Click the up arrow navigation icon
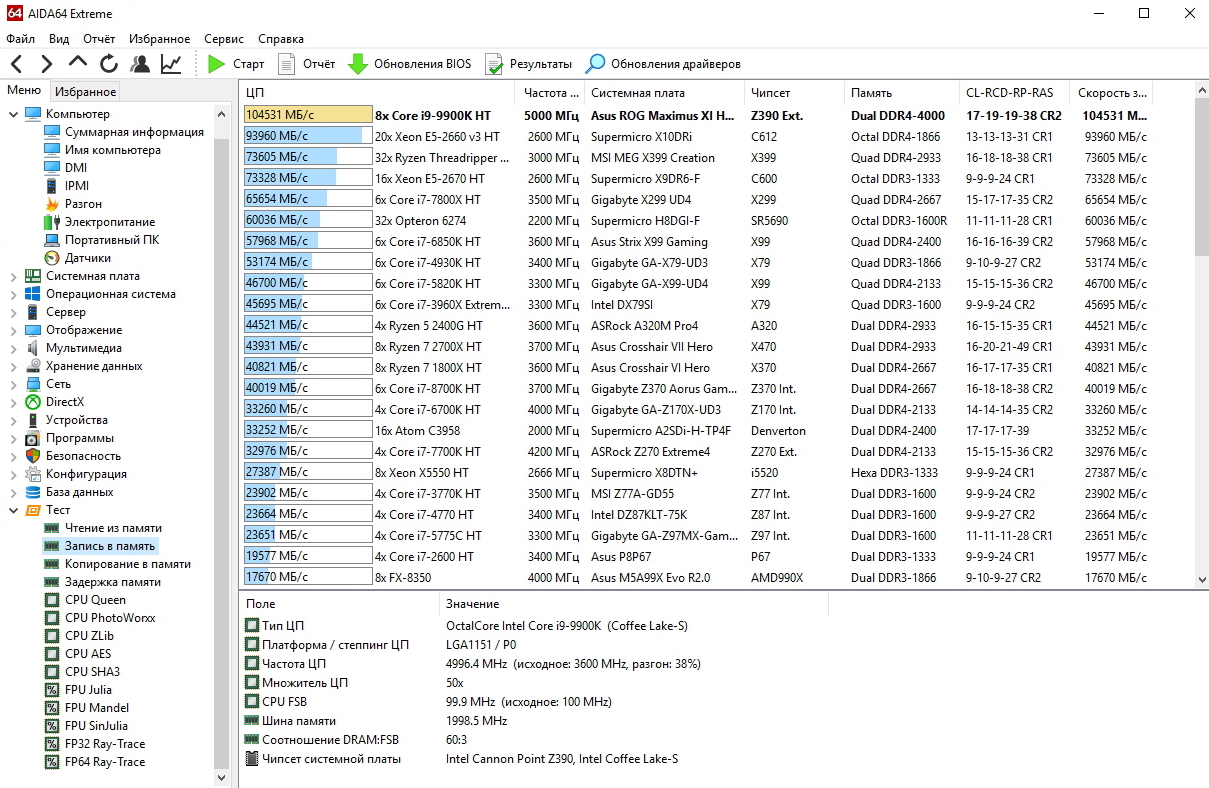The image size is (1209, 788). coord(77,63)
